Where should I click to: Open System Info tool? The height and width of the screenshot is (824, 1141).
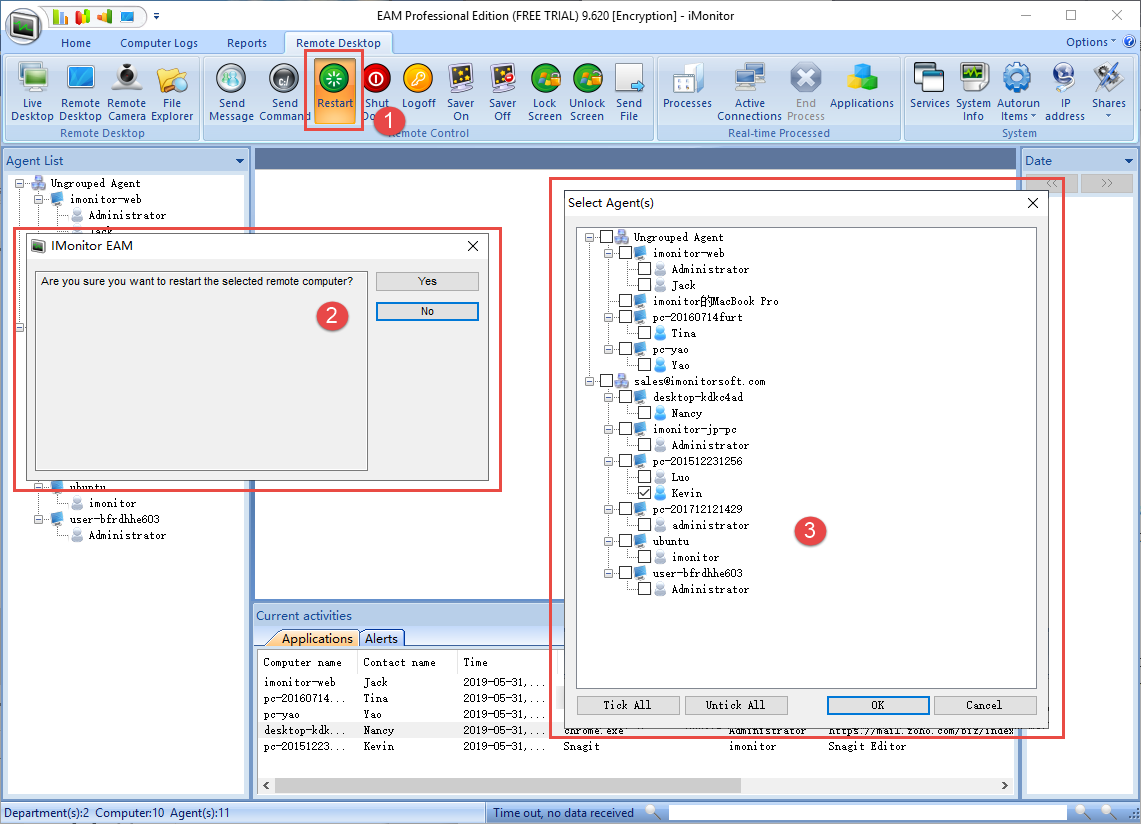pos(973,92)
